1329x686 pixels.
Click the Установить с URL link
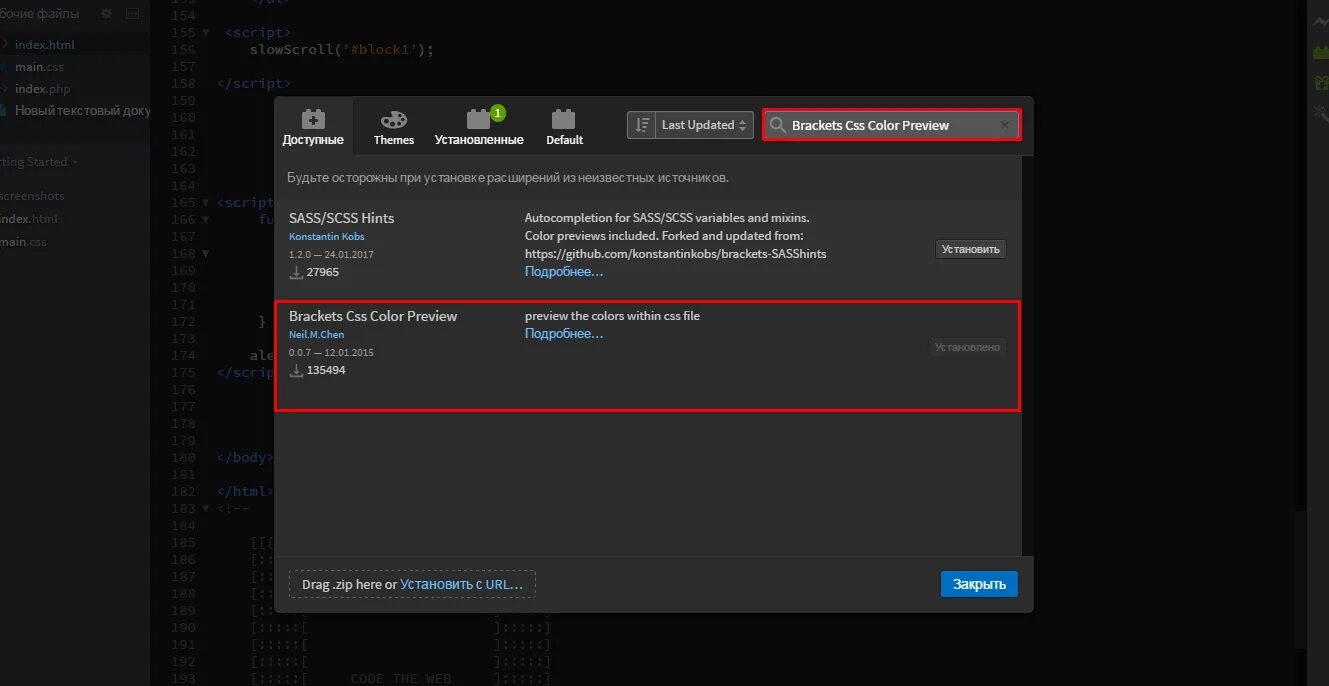tap(461, 584)
